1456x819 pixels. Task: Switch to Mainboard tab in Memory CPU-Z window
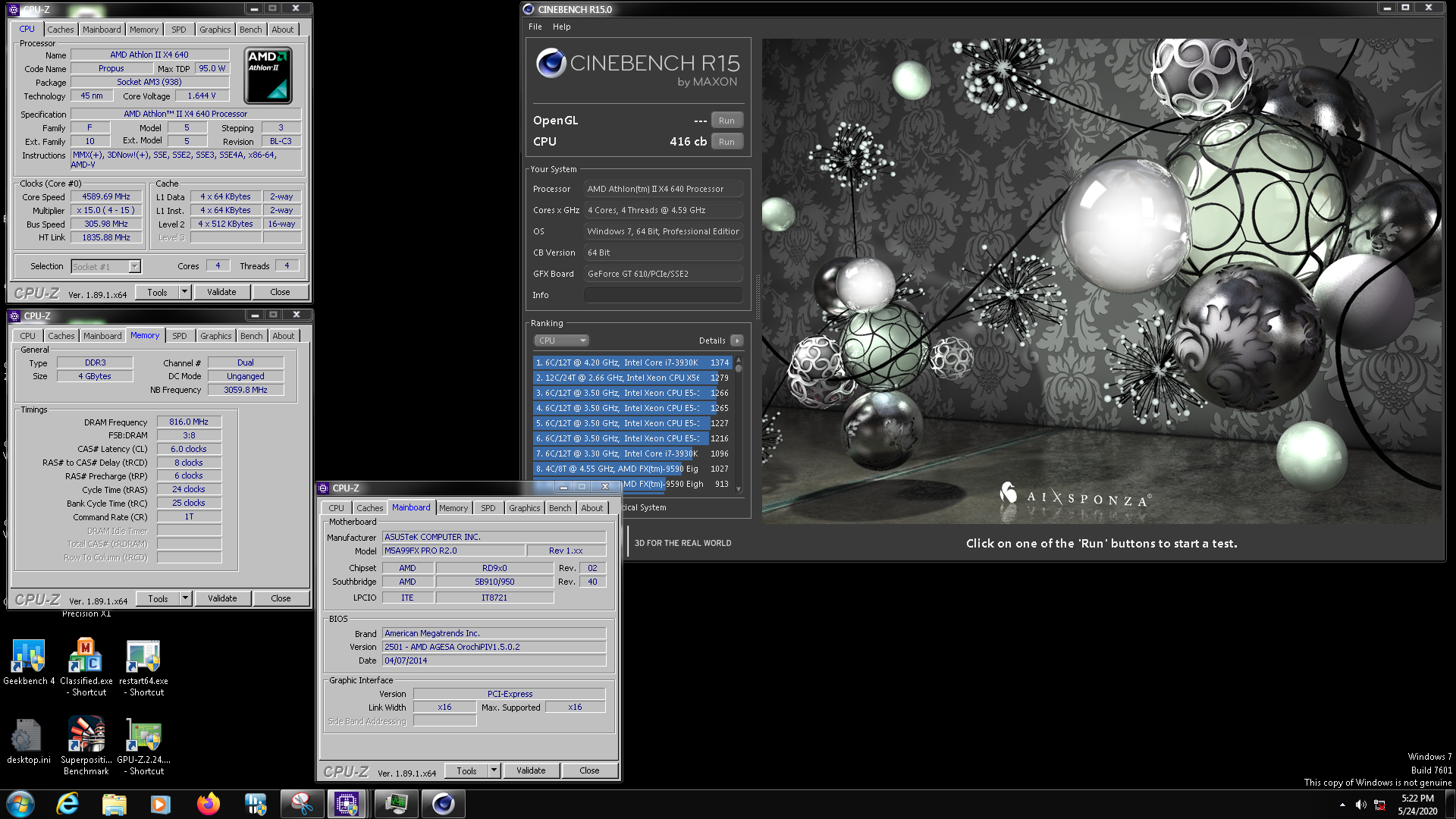point(102,336)
